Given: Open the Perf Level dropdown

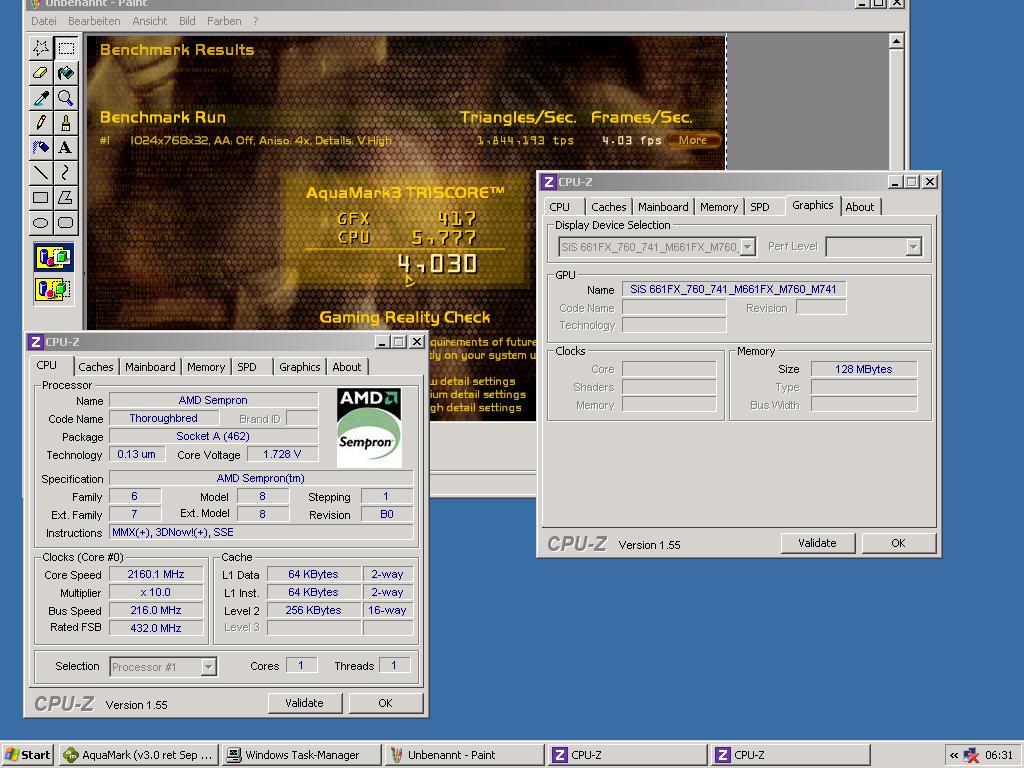Looking at the screenshot, I should [914, 247].
